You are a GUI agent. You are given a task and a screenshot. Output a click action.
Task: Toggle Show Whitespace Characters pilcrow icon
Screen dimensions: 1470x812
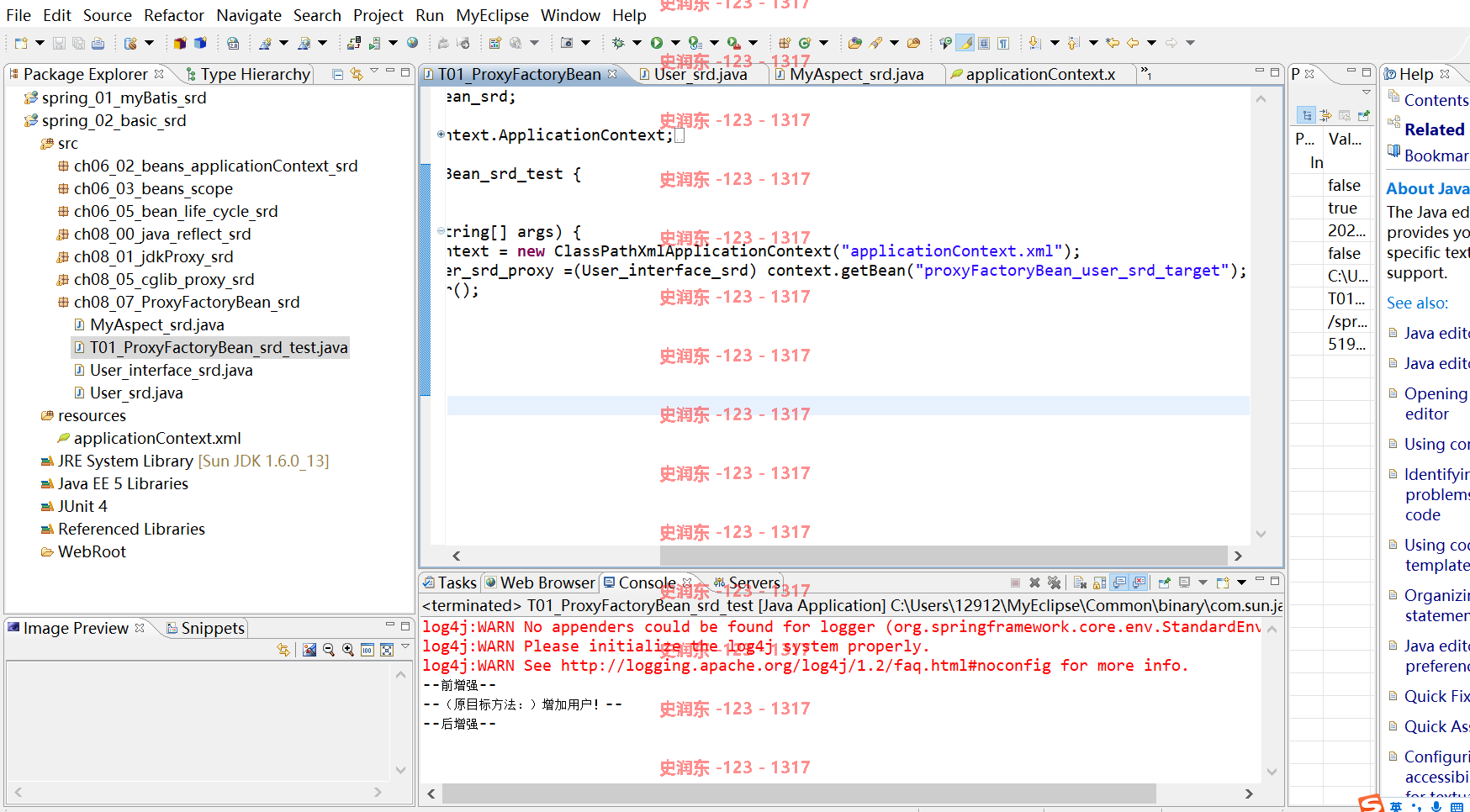(1003, 43)
